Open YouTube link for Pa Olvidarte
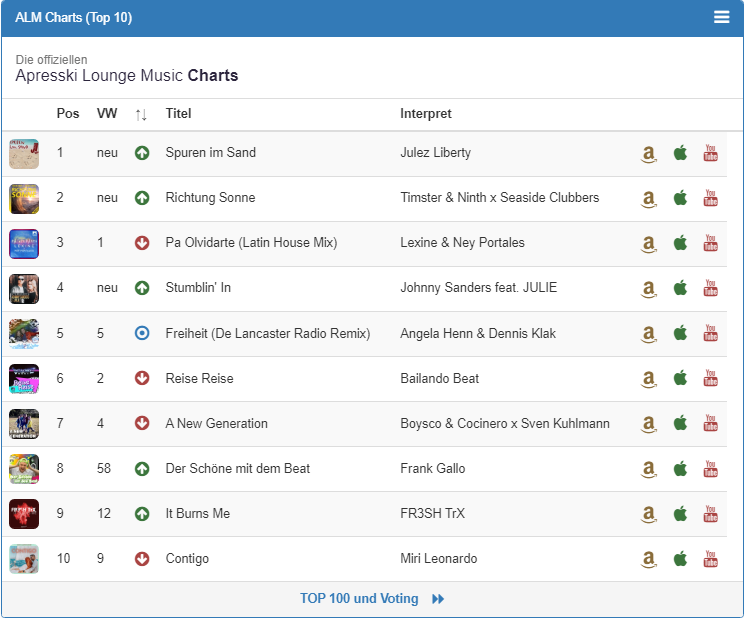Viewport: 747px width, 618px height. (x=710, y=243)
